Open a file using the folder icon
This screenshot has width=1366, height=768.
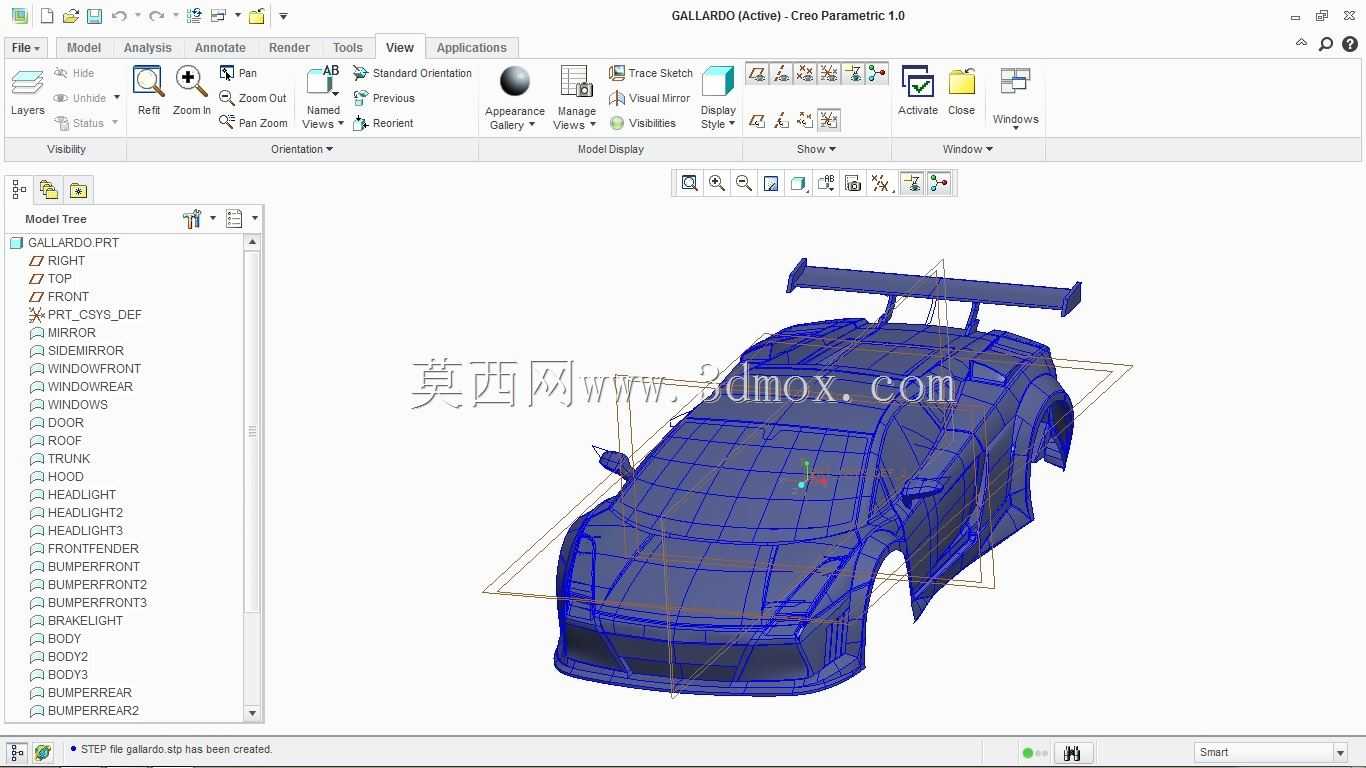tap(70, 16)
